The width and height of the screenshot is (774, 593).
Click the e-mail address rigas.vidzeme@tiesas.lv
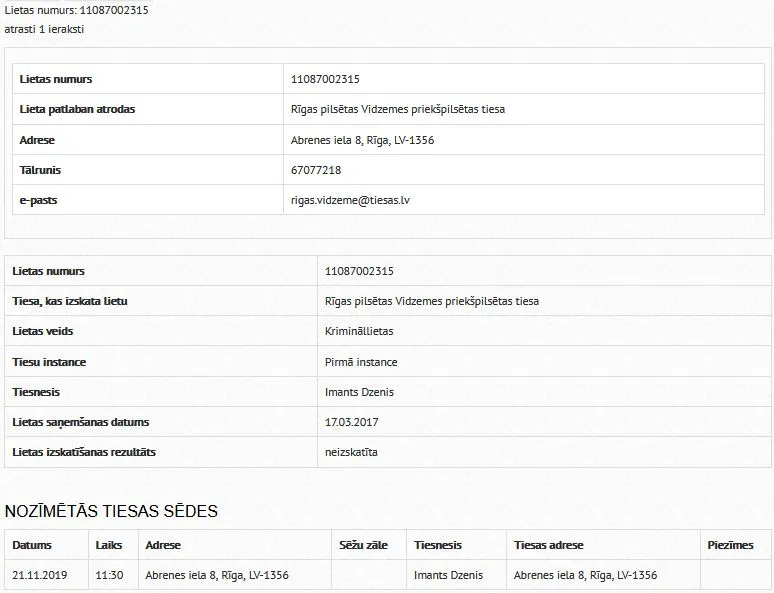tap(350, 200)
